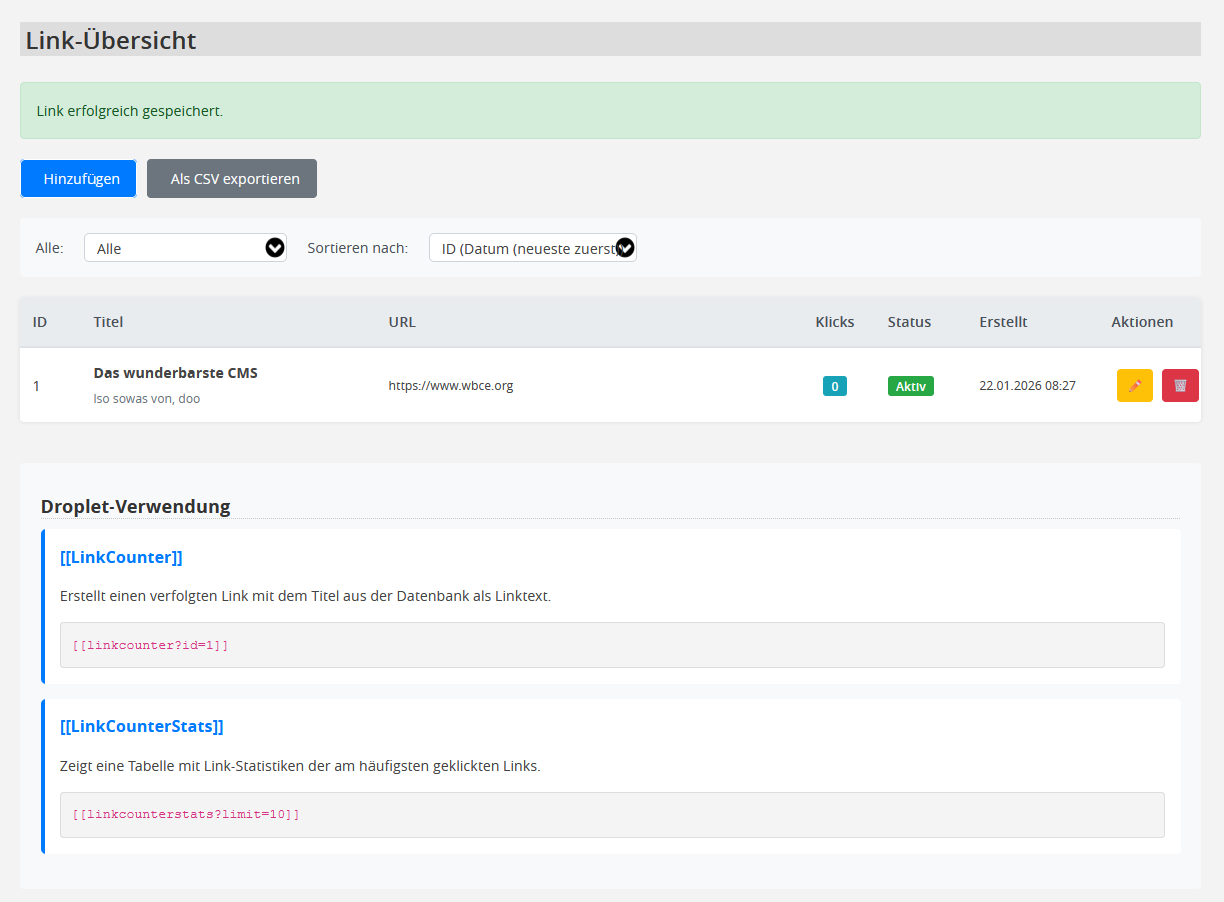Delete the link using the red trash icon
Image resolution: width=1224 pixels, height=902 pixels.
tap(1180, 385)
